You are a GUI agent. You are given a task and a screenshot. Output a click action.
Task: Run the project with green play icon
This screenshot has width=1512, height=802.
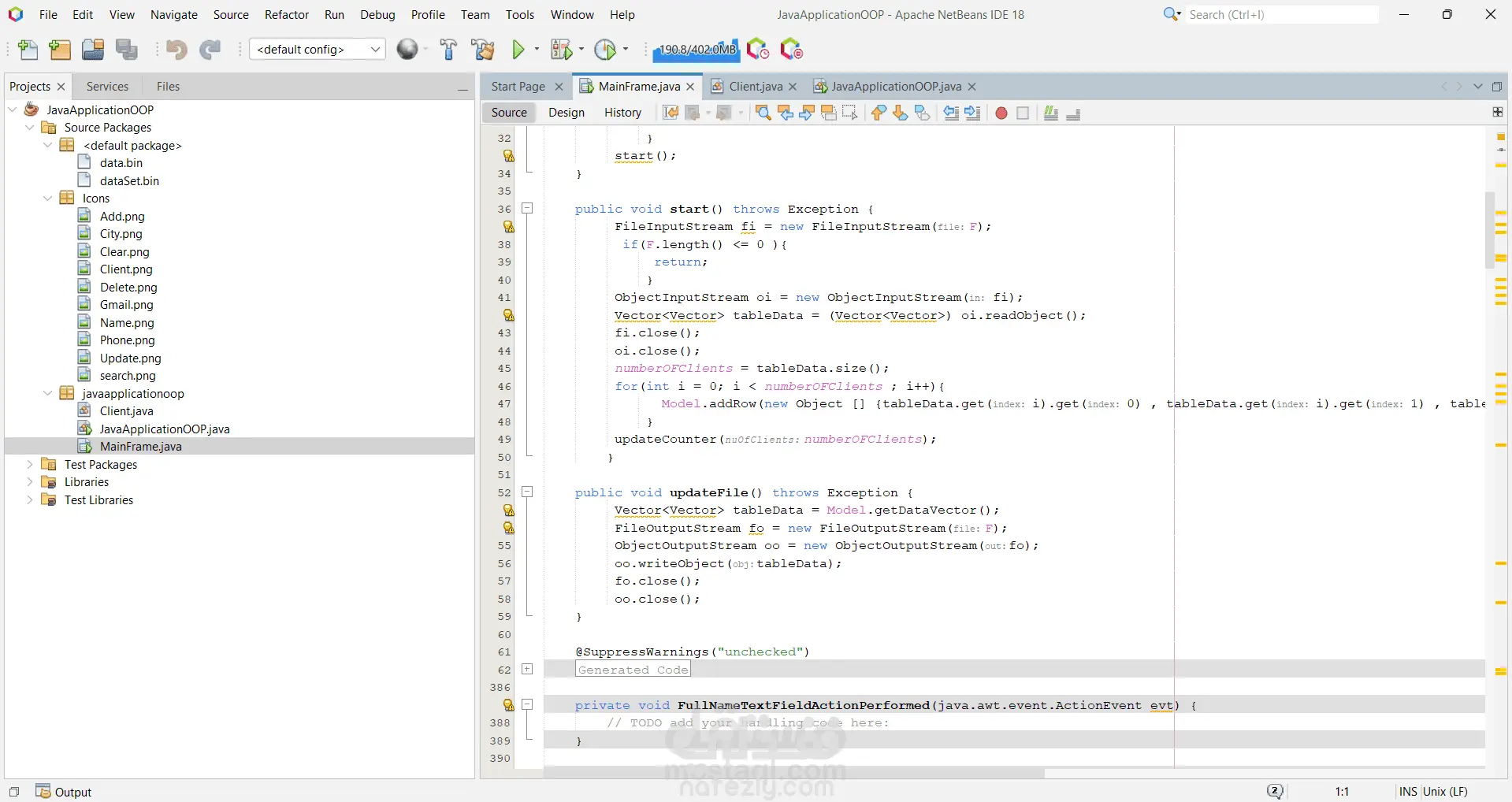point(518,50)
